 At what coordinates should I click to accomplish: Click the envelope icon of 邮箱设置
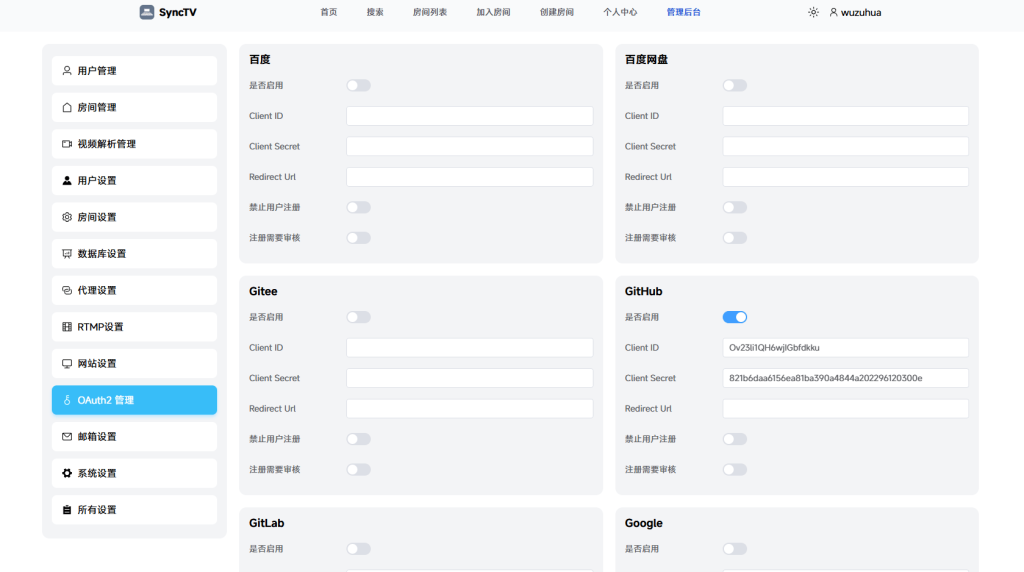pyautogui.click(x=67, y=436)
